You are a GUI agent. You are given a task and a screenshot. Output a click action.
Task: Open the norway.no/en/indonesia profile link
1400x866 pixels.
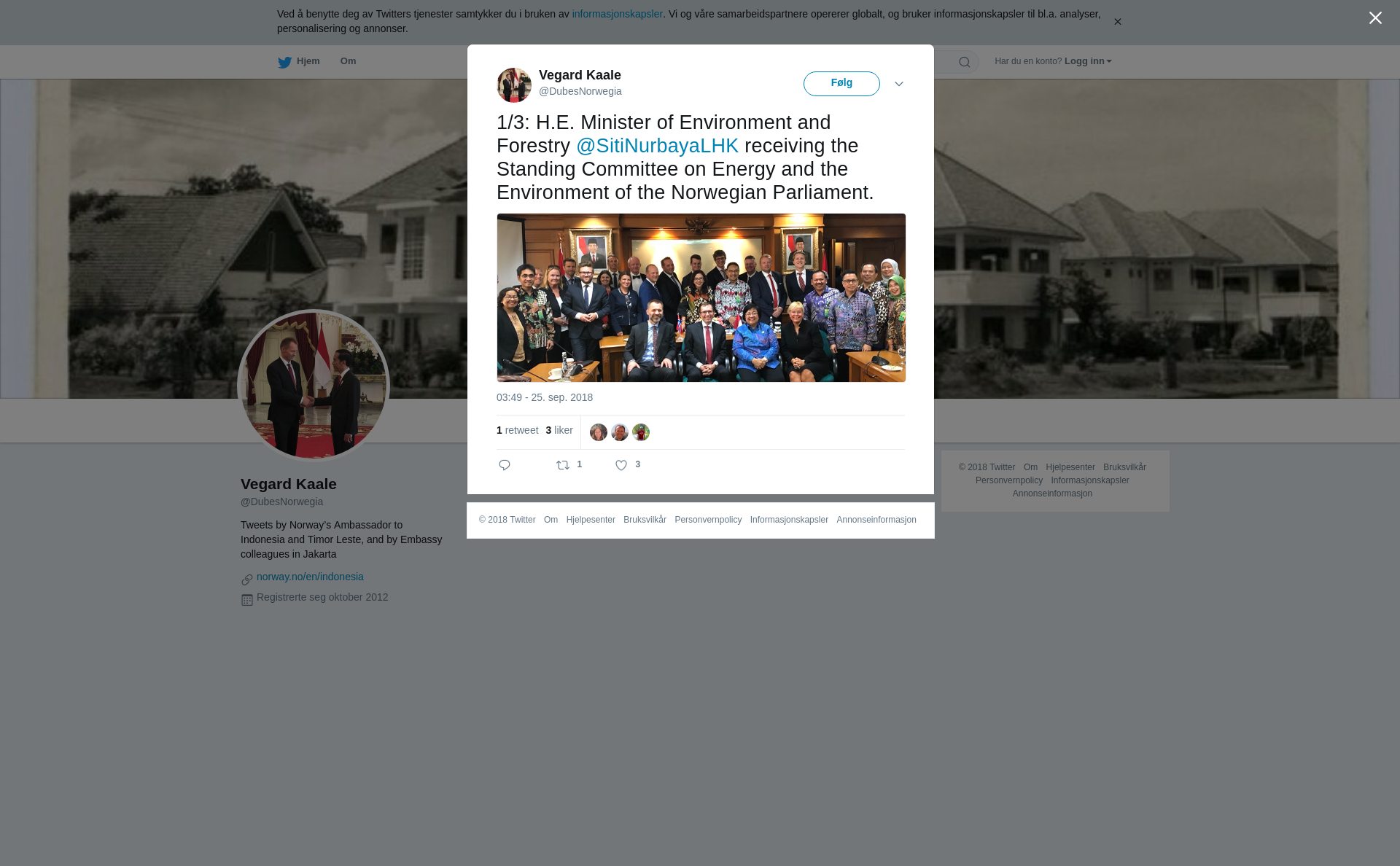(x=310, y=577)
